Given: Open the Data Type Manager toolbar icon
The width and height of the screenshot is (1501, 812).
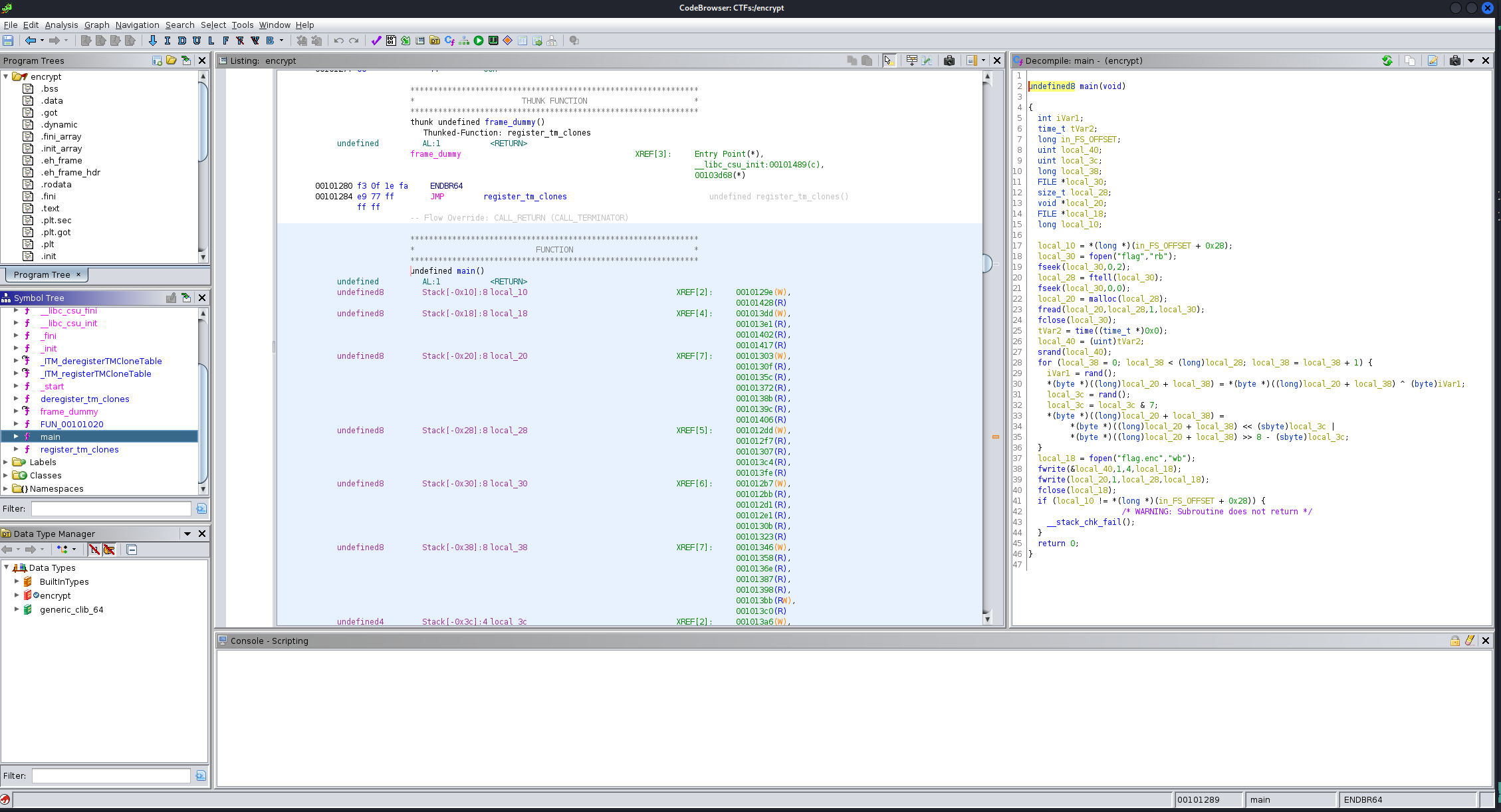Looking at the screenshot, I should [x=435, y=41].
